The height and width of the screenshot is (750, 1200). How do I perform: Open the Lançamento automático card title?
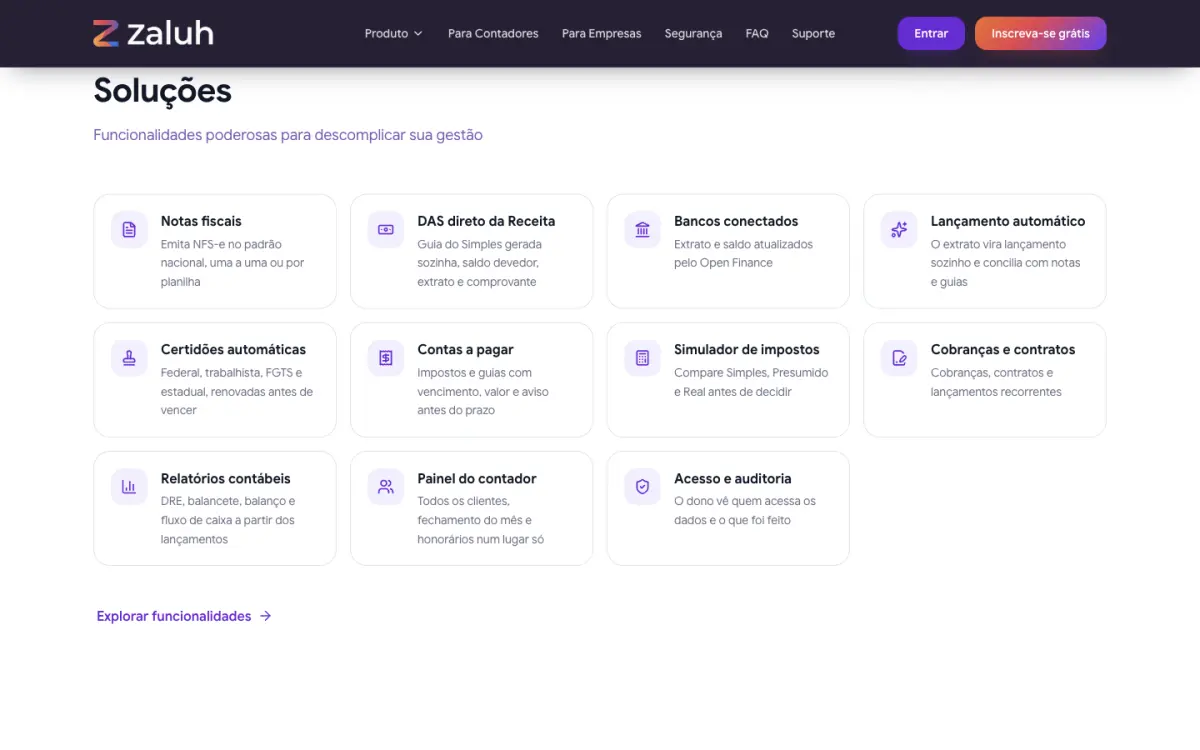point(1008,221)
